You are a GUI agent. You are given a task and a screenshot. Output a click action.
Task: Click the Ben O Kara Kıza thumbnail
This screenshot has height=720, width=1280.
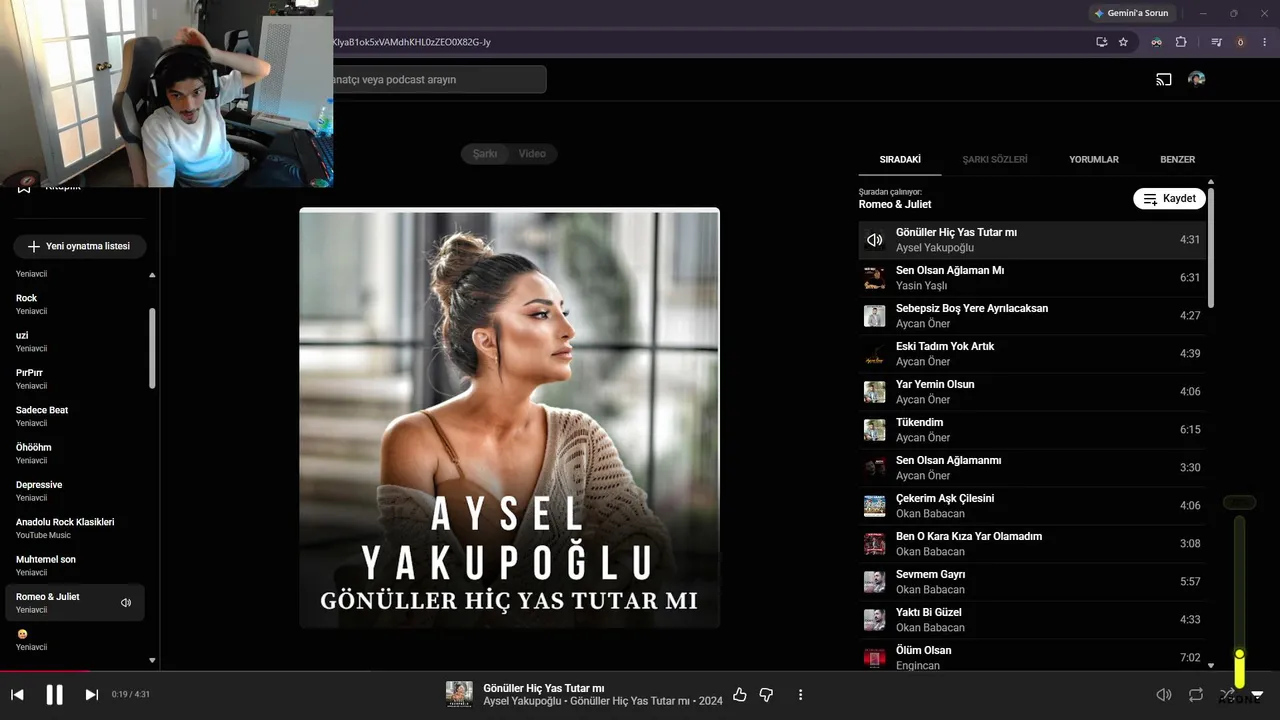875,544
